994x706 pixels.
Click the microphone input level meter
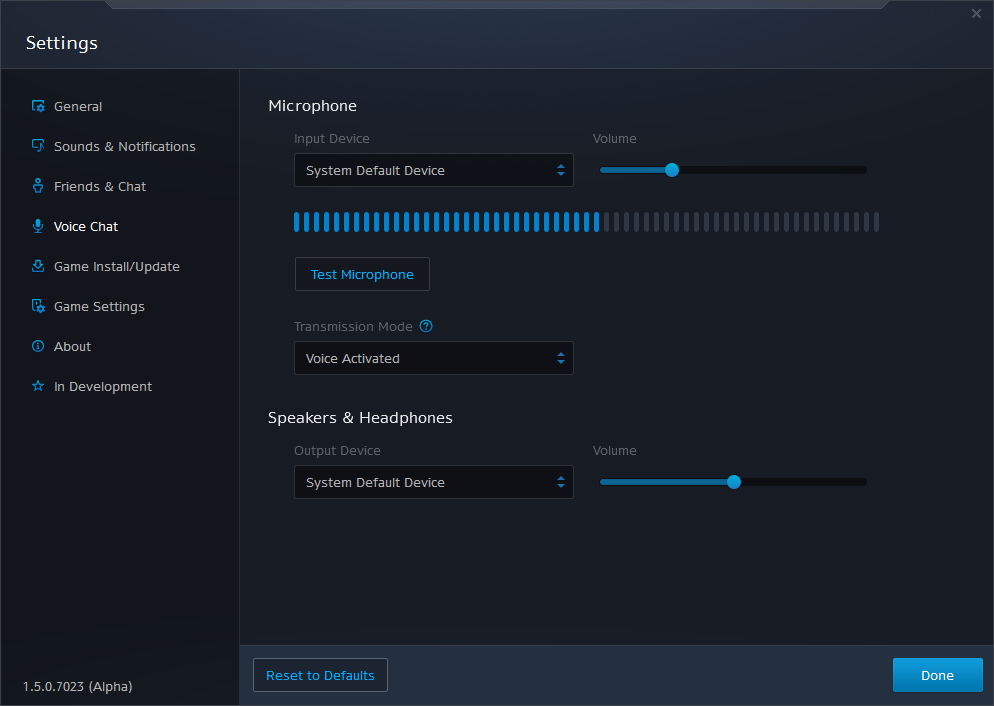click(x=586, y=222)
